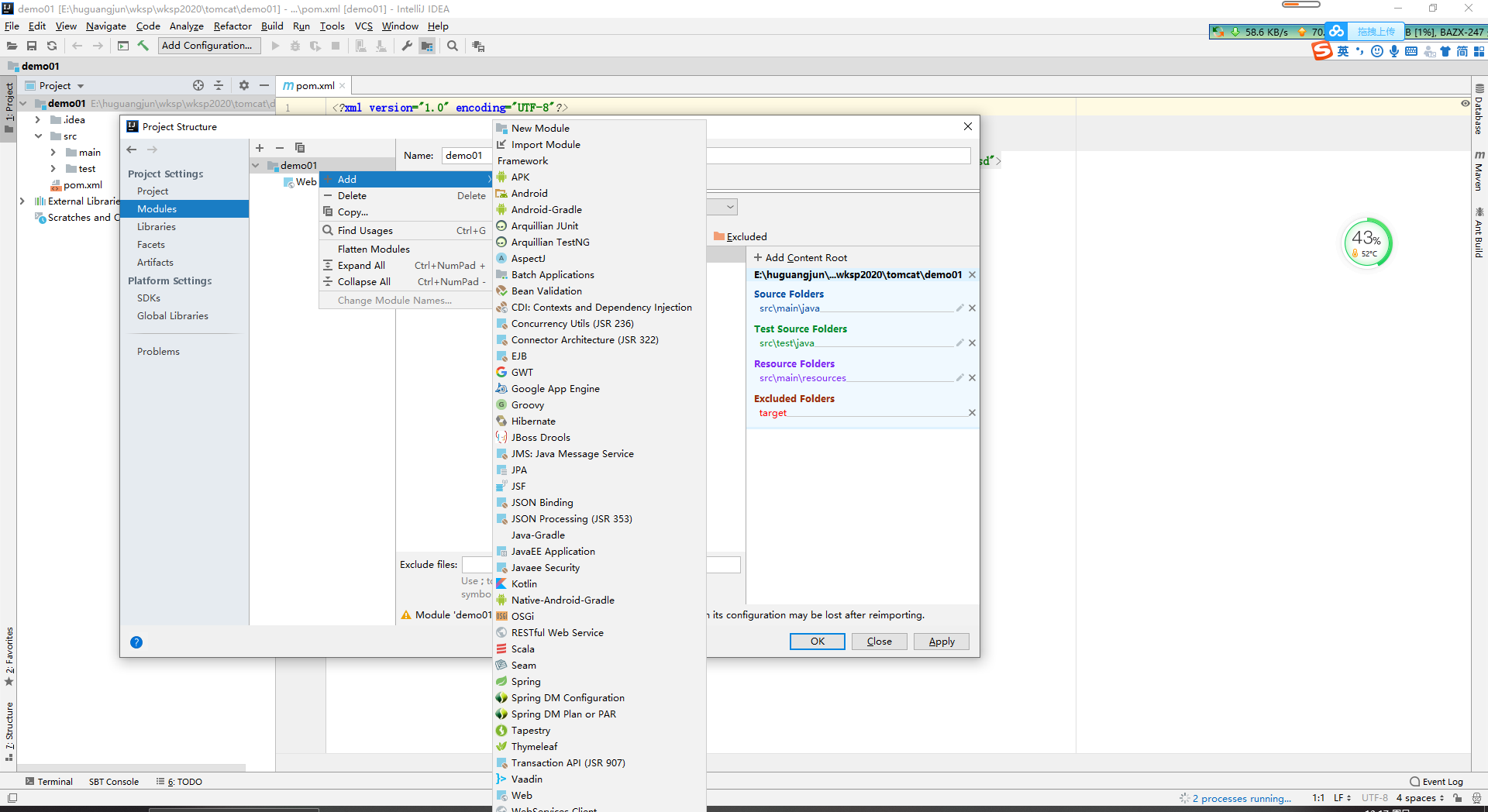Open the UTF-8 encoding status widget
Screen dimensions: 1488x812
[x=1375, y=798]
